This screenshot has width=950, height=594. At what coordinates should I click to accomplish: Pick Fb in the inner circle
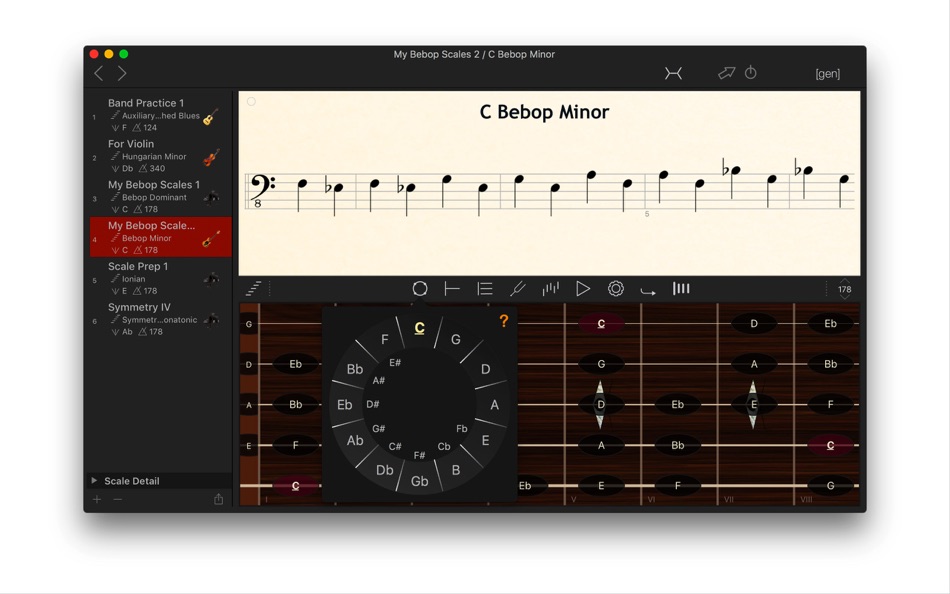click(462, 429)
